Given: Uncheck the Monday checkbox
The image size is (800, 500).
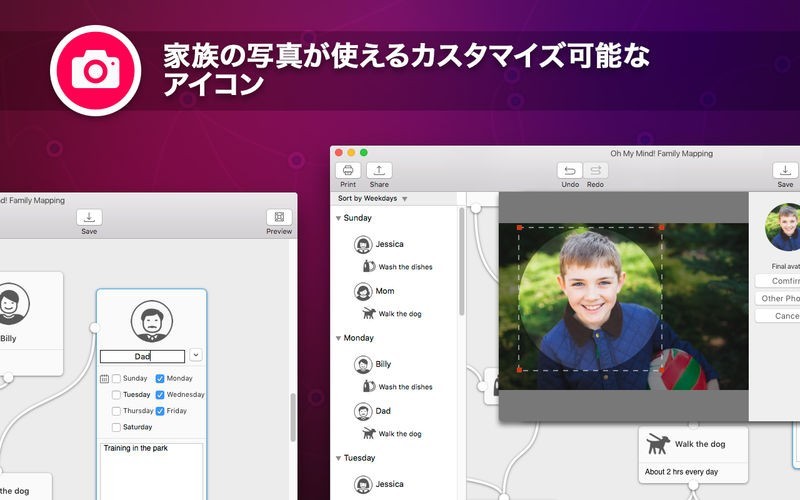Looking at the screenshot, I should [x=160, y=379].
